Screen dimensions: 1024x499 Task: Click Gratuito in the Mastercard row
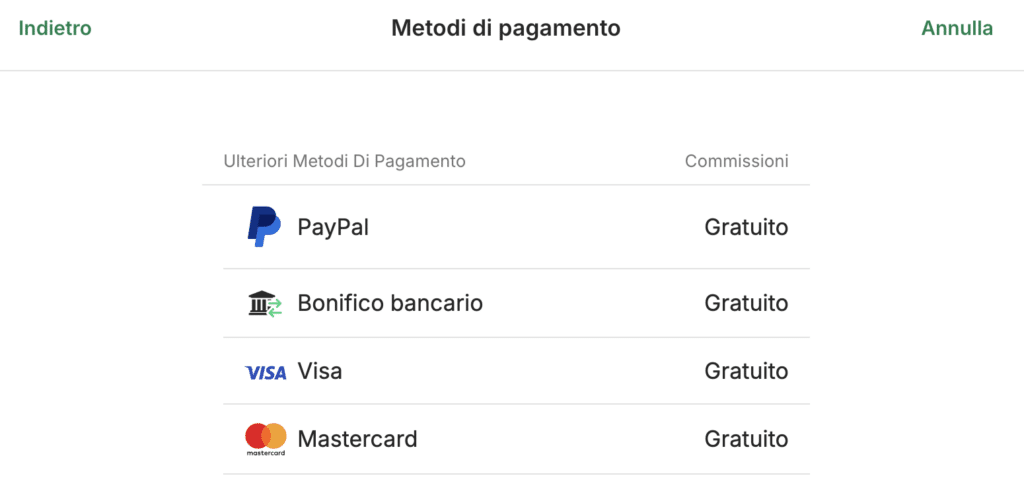click(746, 439)
